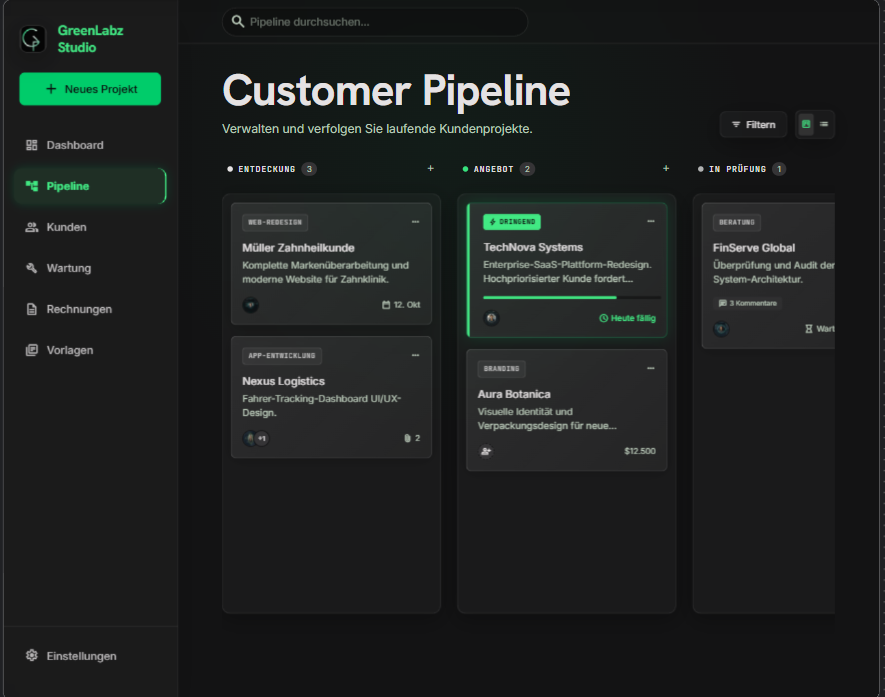
Task: Open the Wartung section
Action: pos(90,268)
